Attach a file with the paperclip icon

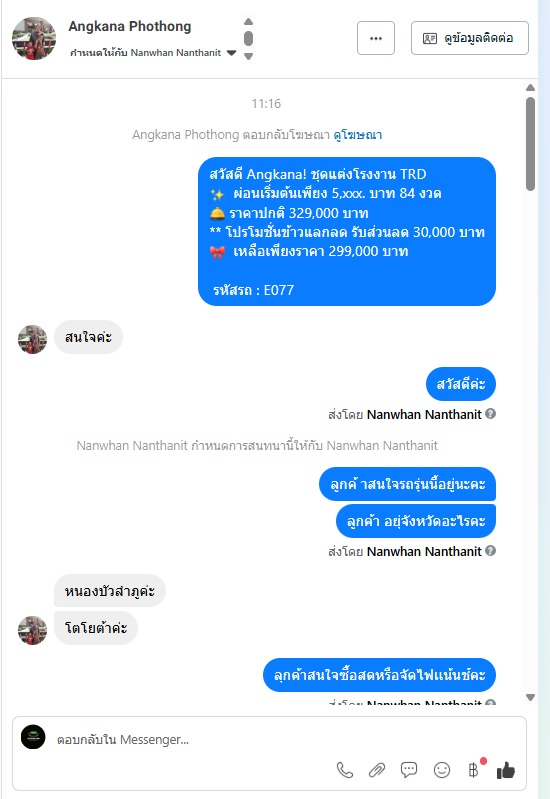377,770
